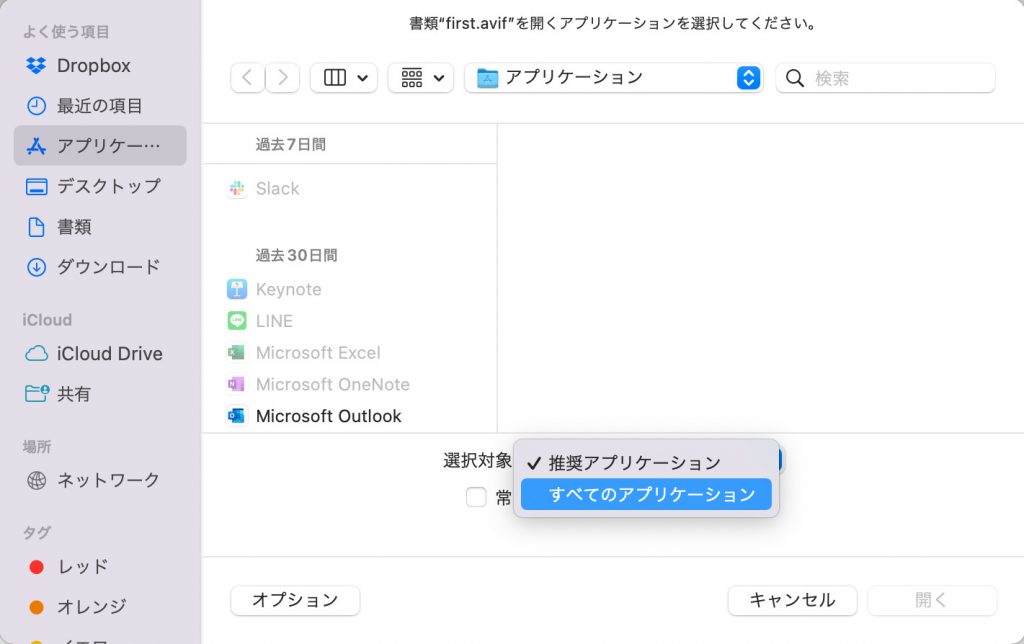Open デスクトップ in the sidebar
This screenshot has height=644, width=1024.
[x=100, y=186]
